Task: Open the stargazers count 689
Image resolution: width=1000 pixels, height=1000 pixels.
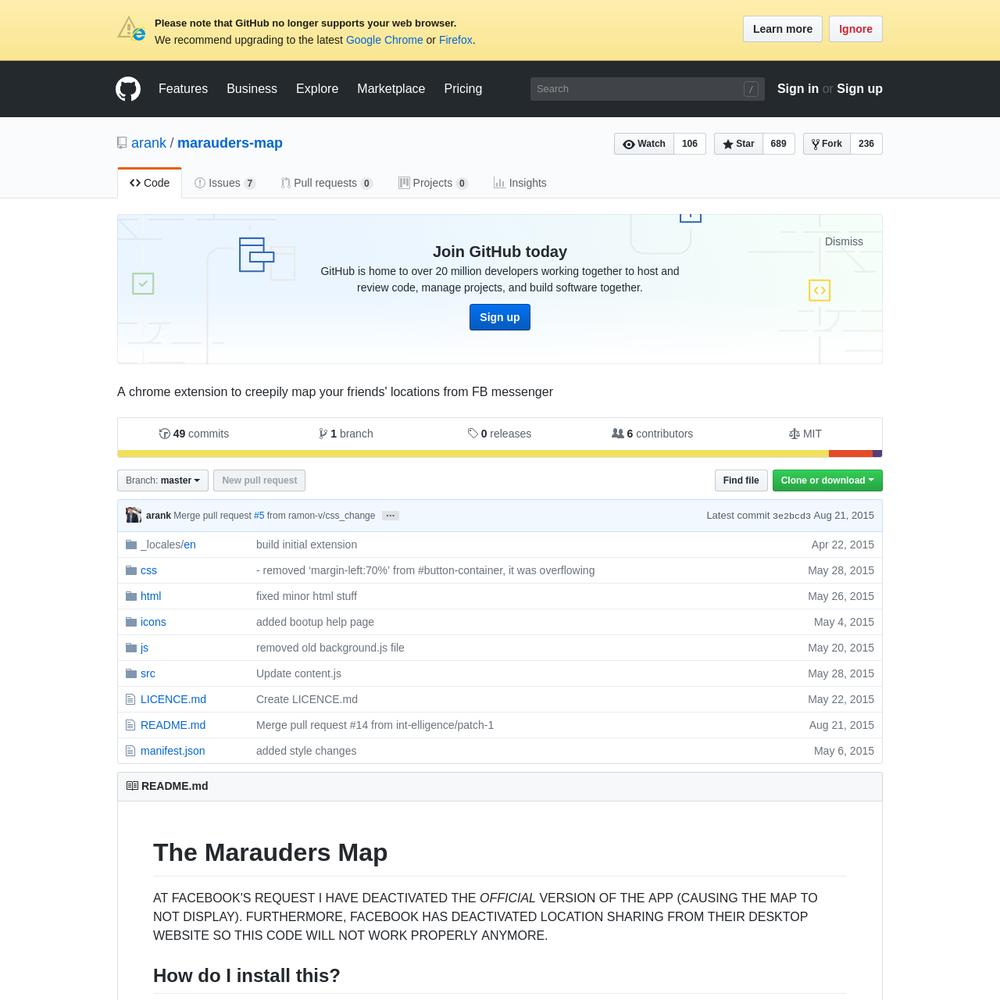Action: pyautogui.click(x=778, y=143)
